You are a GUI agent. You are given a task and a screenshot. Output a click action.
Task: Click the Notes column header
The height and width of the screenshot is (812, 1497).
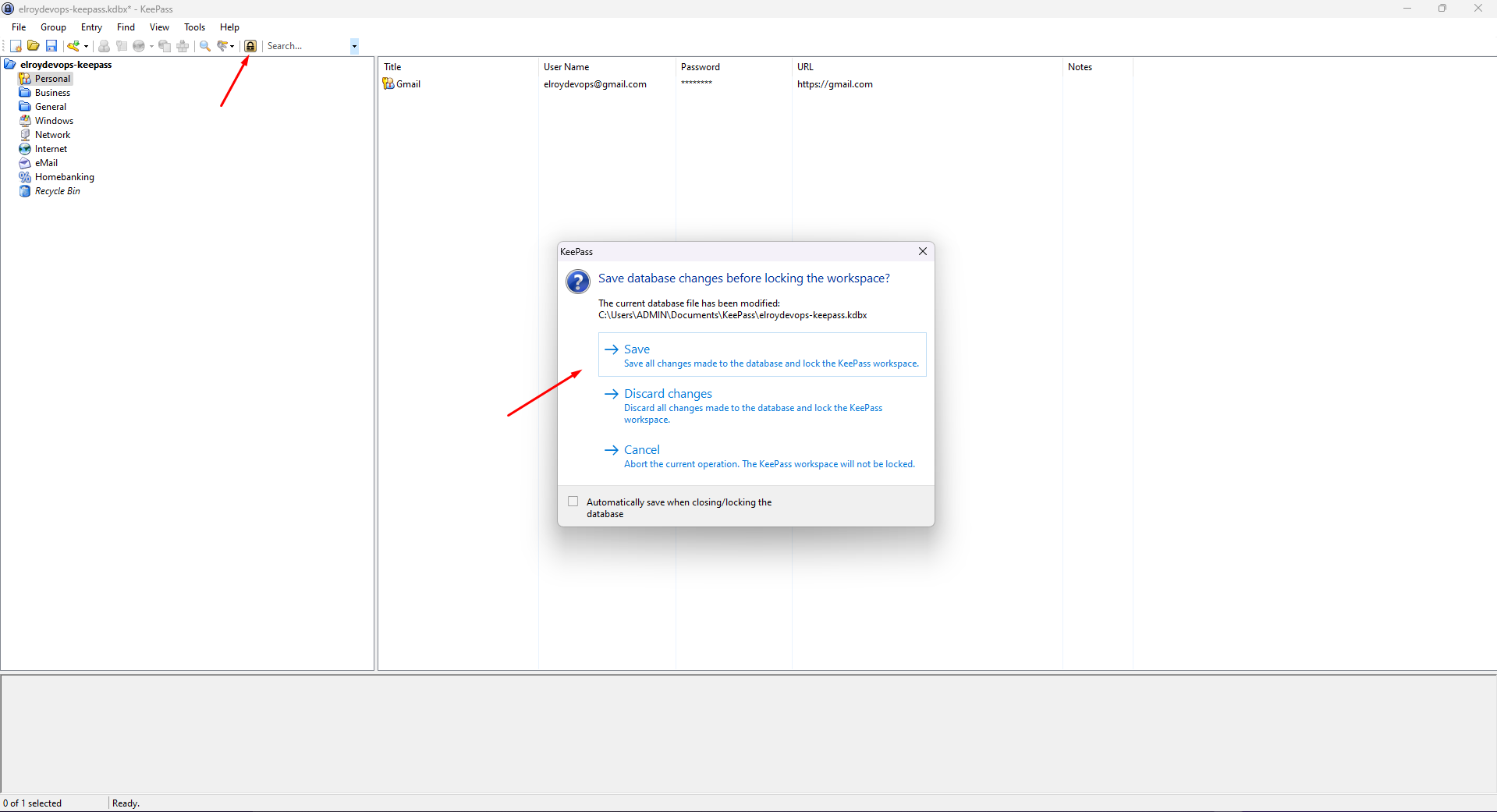(1098, 67)
